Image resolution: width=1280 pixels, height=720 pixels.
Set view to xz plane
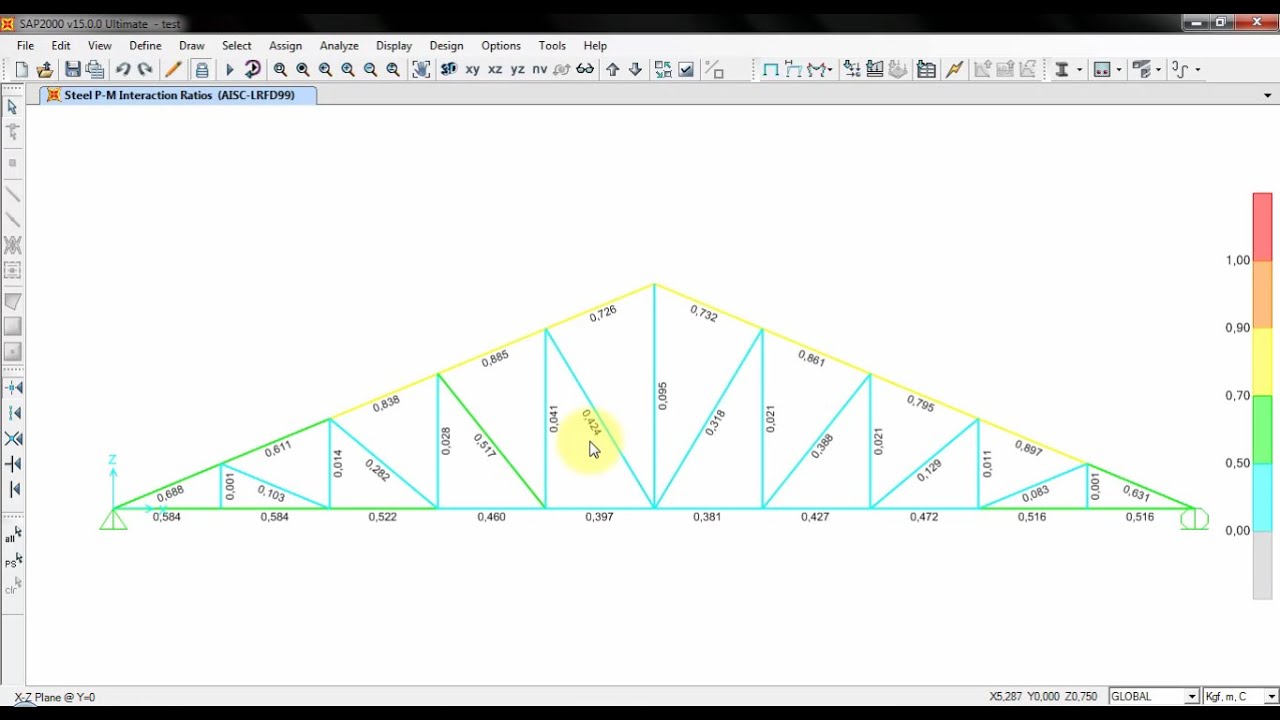pyautogui.click(x=495, y=69)
